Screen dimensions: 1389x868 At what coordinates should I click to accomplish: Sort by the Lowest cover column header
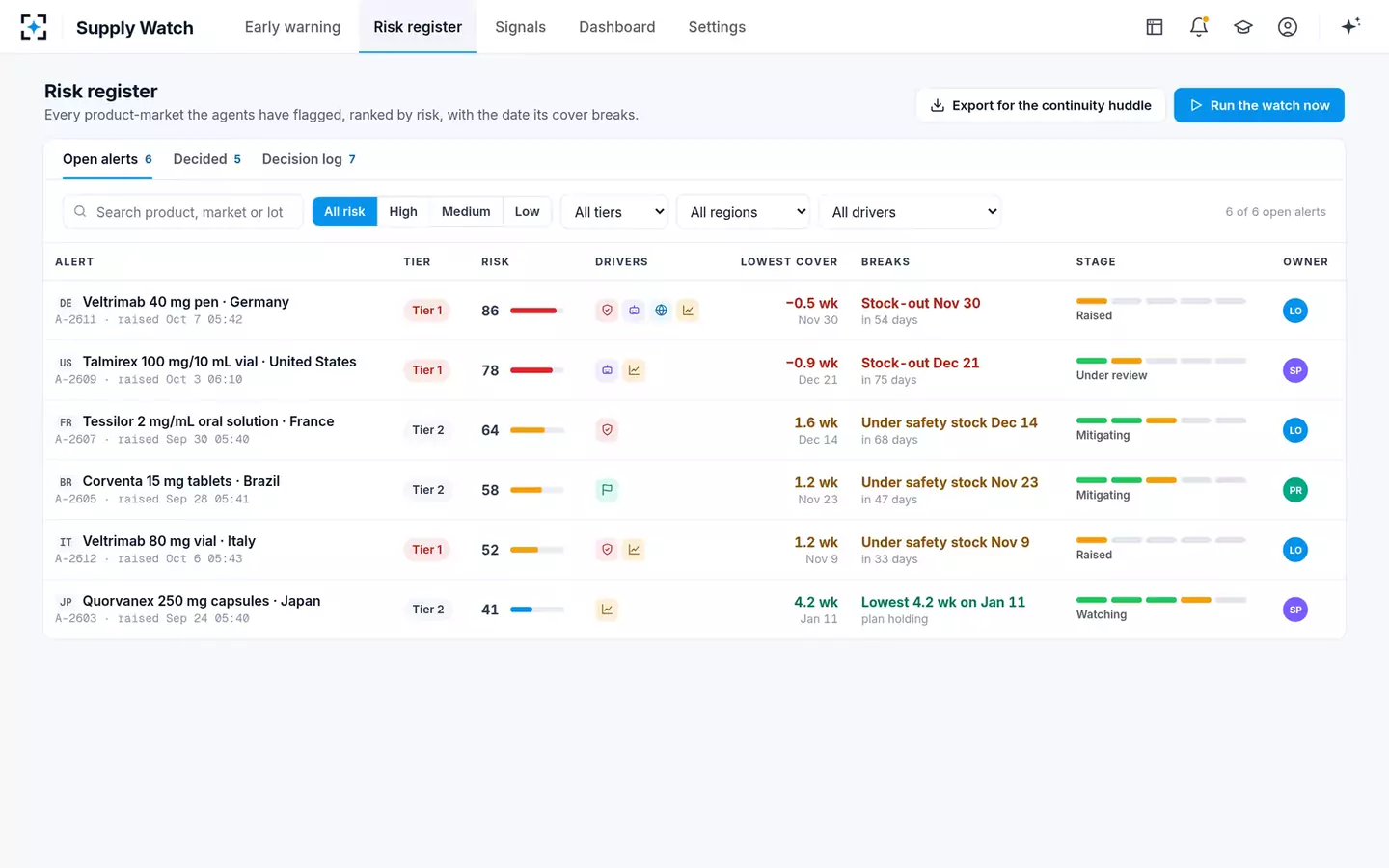coord(788,262)
